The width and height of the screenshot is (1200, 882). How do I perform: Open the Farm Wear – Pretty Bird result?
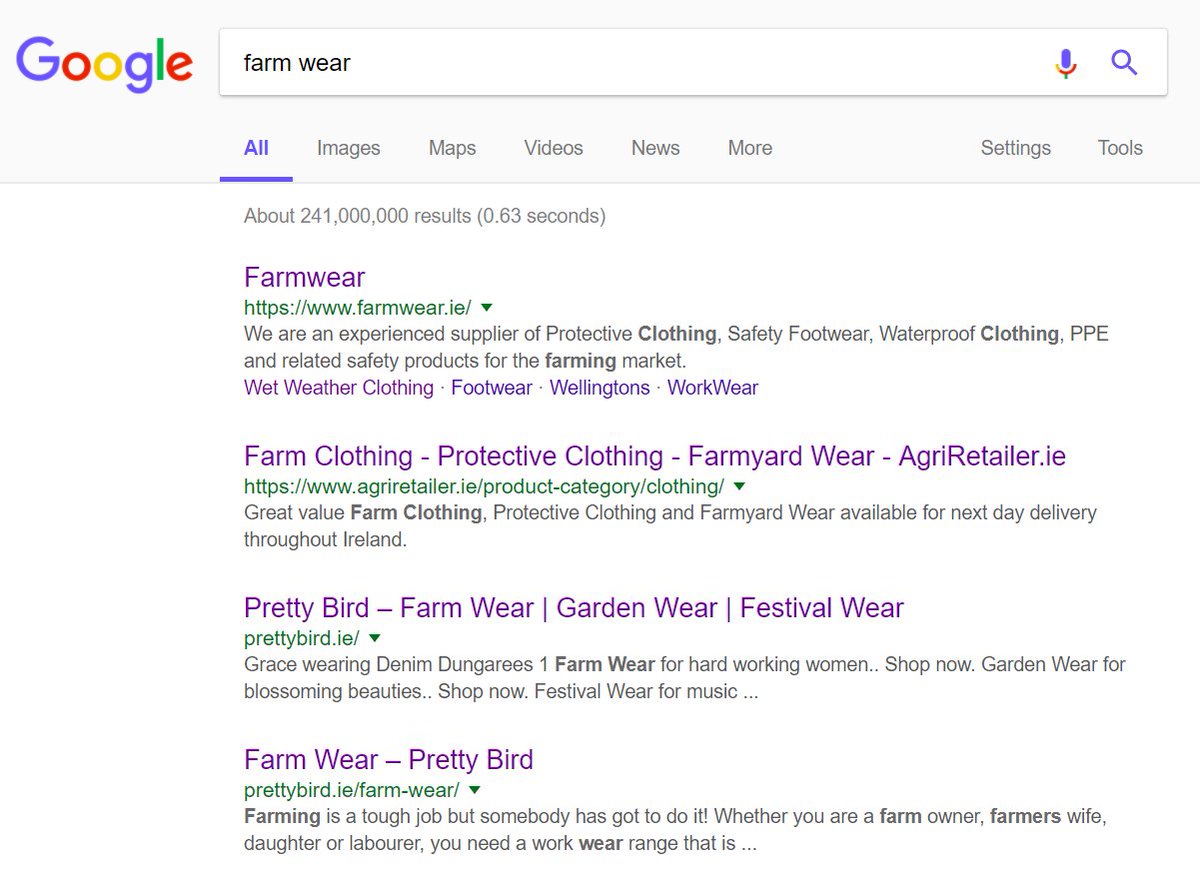pyautogui.click(x=388, y=759)
